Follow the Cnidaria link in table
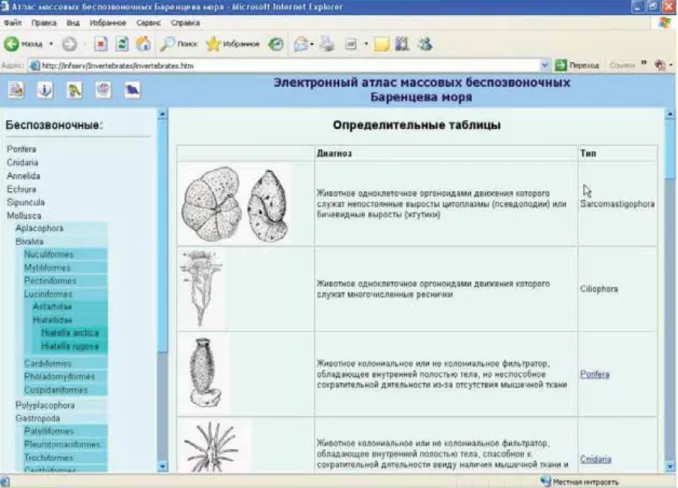 [595, 459]
